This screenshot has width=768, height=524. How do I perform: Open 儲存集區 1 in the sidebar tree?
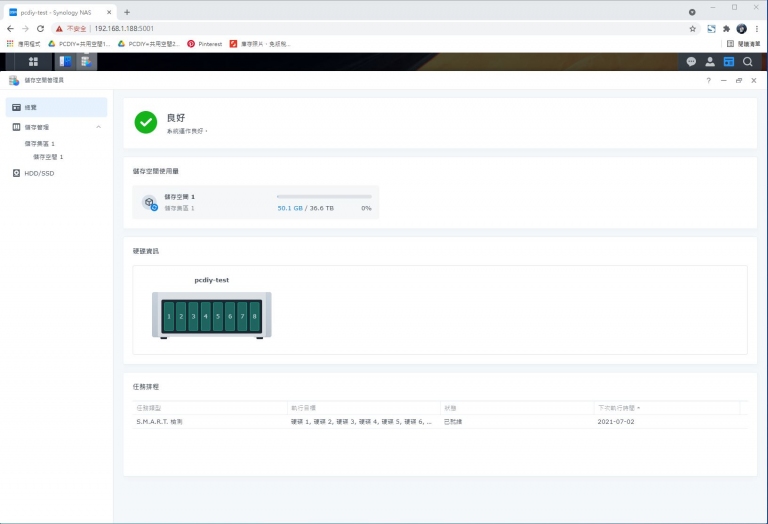40,144
